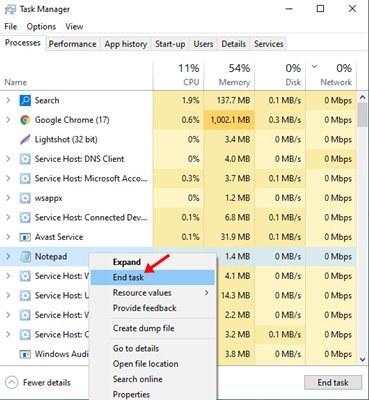369x400 pixels.
Task: Click the Avast Service icon
Action: tap(25, 237)
